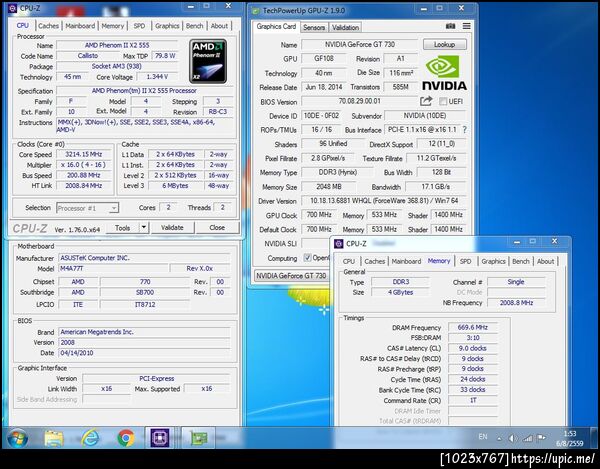Toggle the OpenCL computing checkbox
The height and width of the screenshot is (469, 600).
click(307, 257)
